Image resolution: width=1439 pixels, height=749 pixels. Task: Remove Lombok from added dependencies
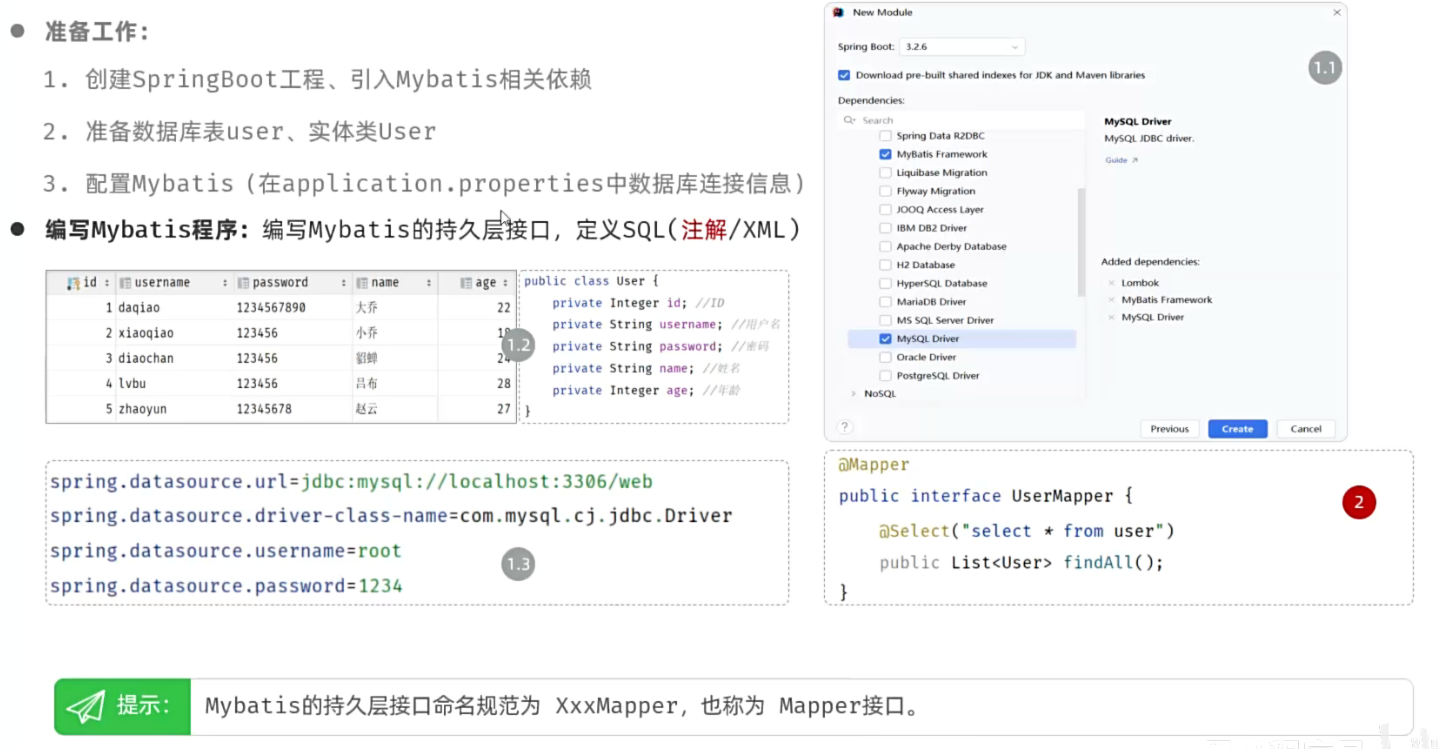[1110, 283]
